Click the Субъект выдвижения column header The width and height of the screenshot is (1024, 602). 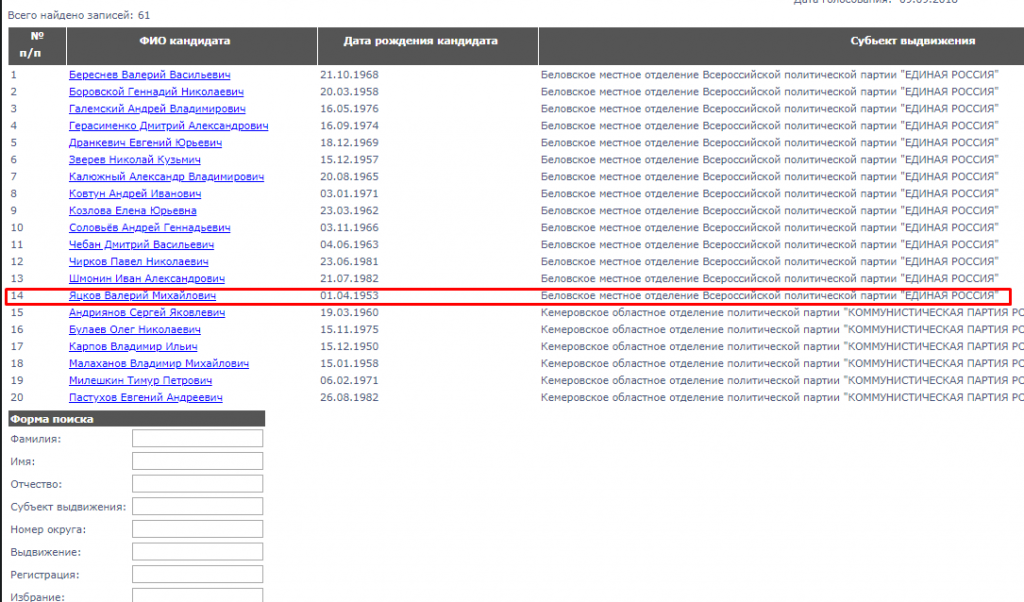tap(781, 46)
